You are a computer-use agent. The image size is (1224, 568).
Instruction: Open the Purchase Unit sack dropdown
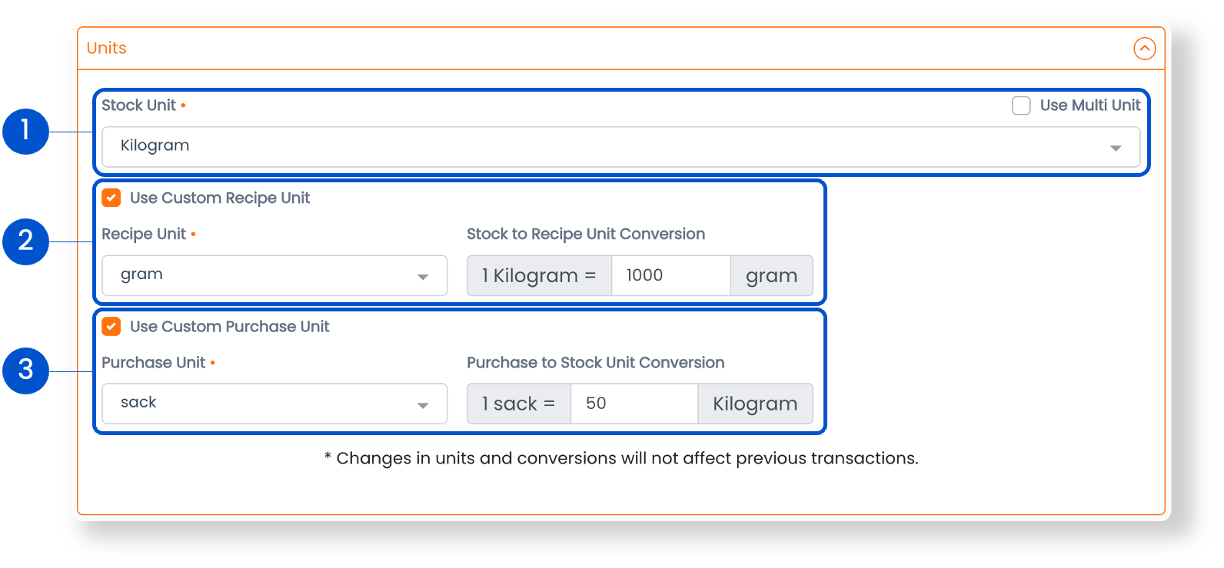click(x=274, y=403)
